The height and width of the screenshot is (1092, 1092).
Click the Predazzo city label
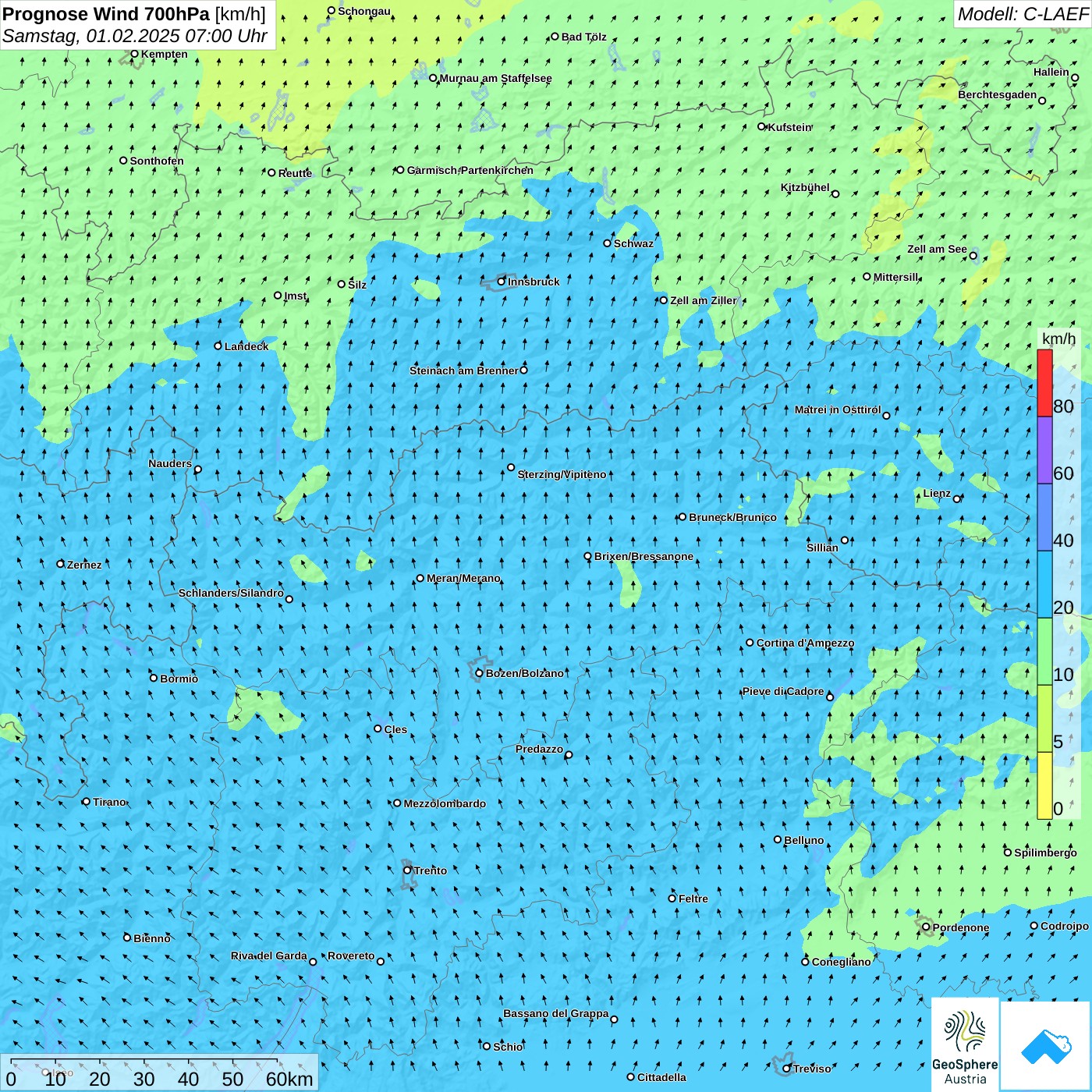[x=539, y=749]
